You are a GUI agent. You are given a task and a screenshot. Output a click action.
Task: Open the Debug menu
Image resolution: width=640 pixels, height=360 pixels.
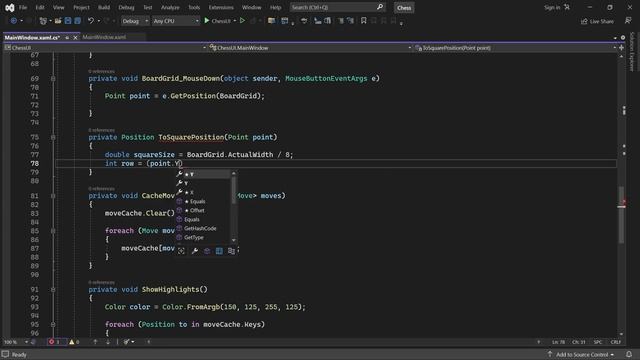pyautogui.click(x=126, y=7)
